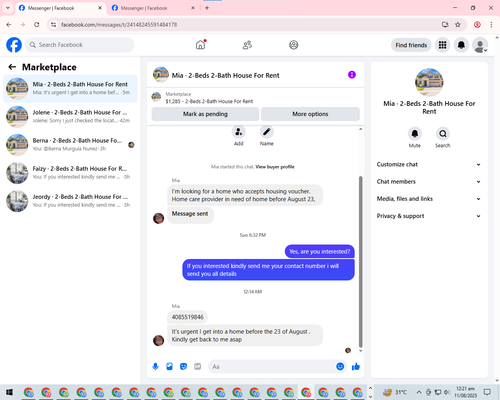Mute this conversation with bell icon

[x=415, y=134]
